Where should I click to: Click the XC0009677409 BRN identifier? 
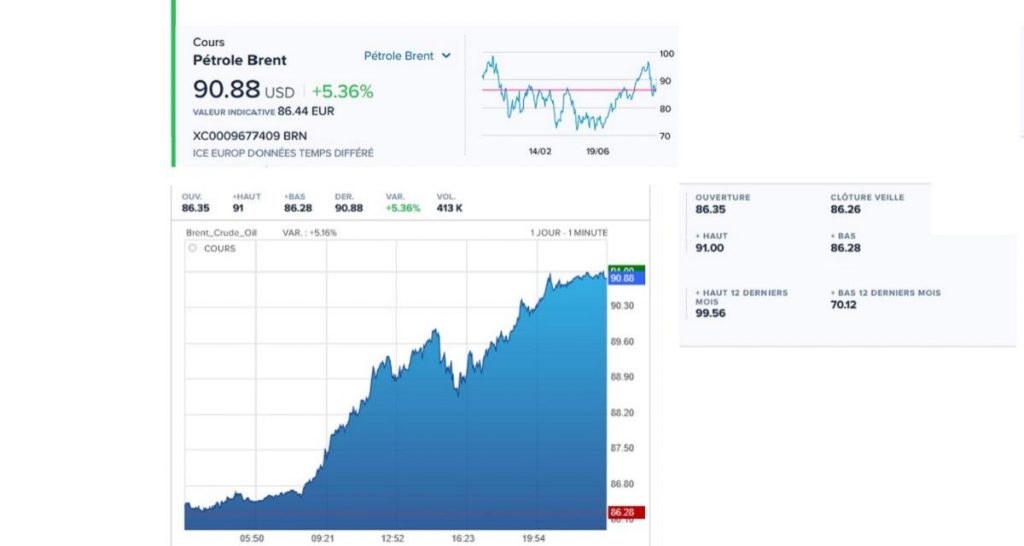pyautogui.click(x=249, y=136)
